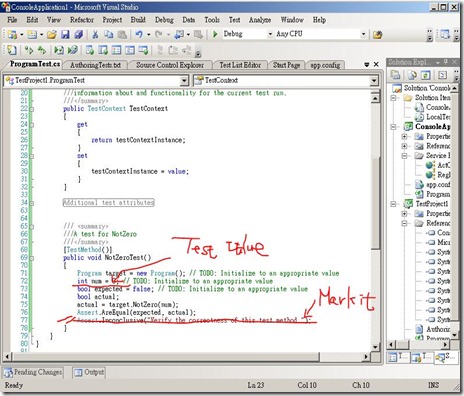Click the Properties icon in Solution Explorer toolbar
The image size is (464, 396).
(395, 75)
